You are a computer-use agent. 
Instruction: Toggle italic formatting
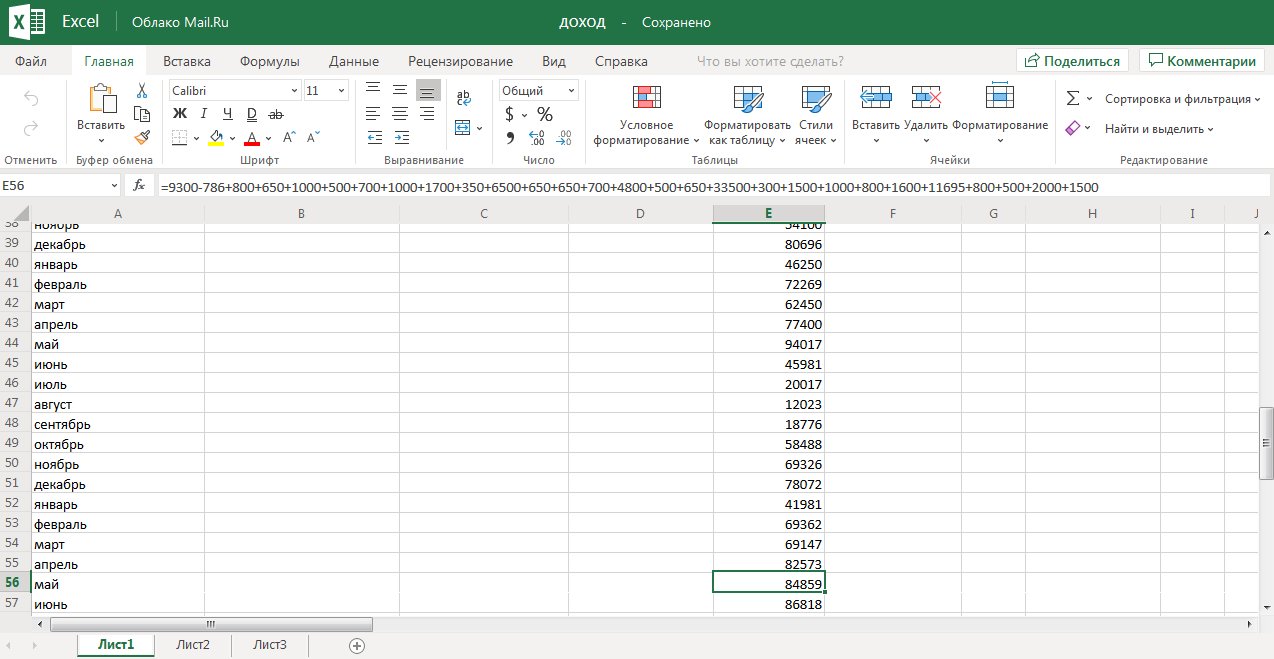pyautogui.click(x=204, y=114)
